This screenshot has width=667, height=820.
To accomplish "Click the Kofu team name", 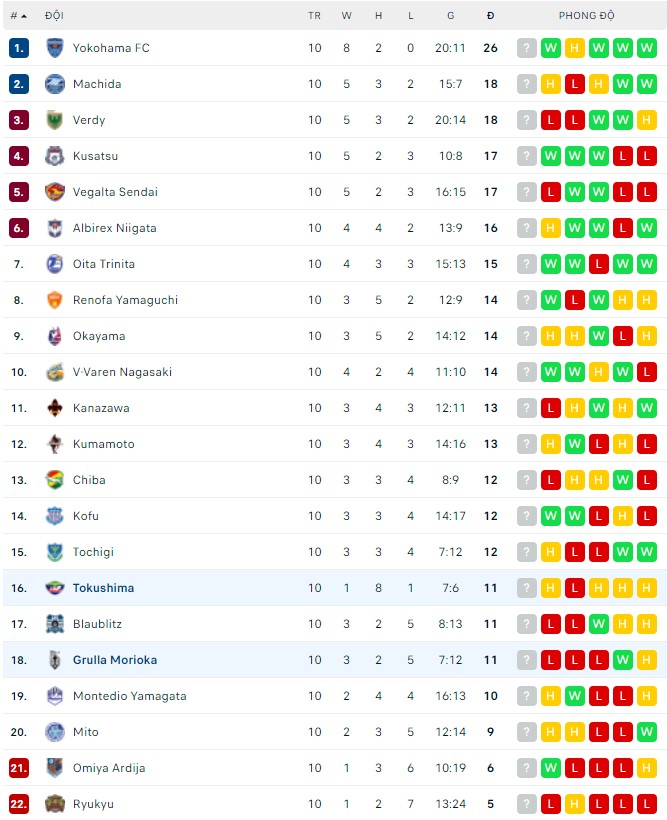I will click(x=86, y=516).
